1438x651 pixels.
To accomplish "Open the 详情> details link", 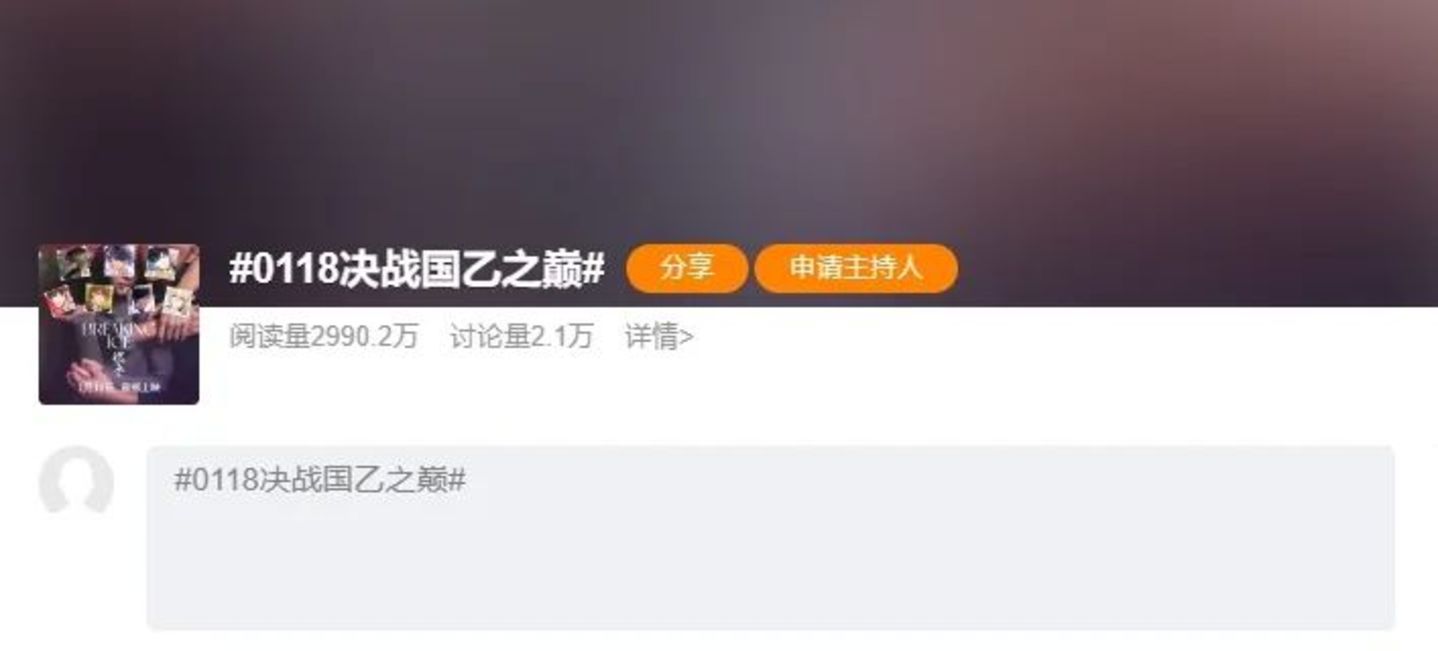I will click(x=659, y=337).
